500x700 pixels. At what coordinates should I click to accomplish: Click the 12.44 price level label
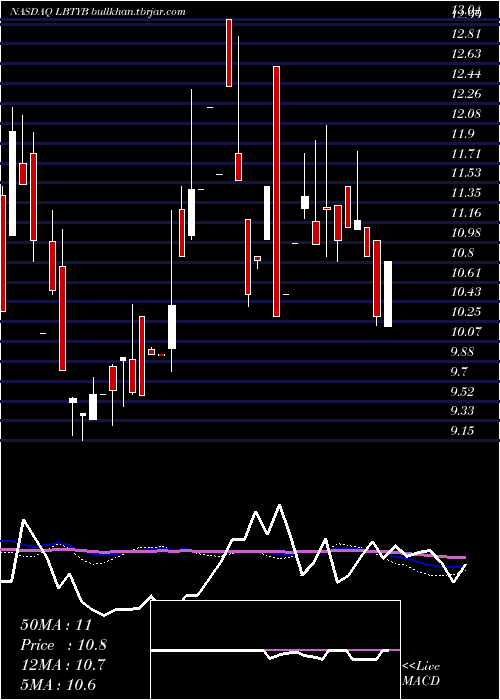(x=466, y=74)
